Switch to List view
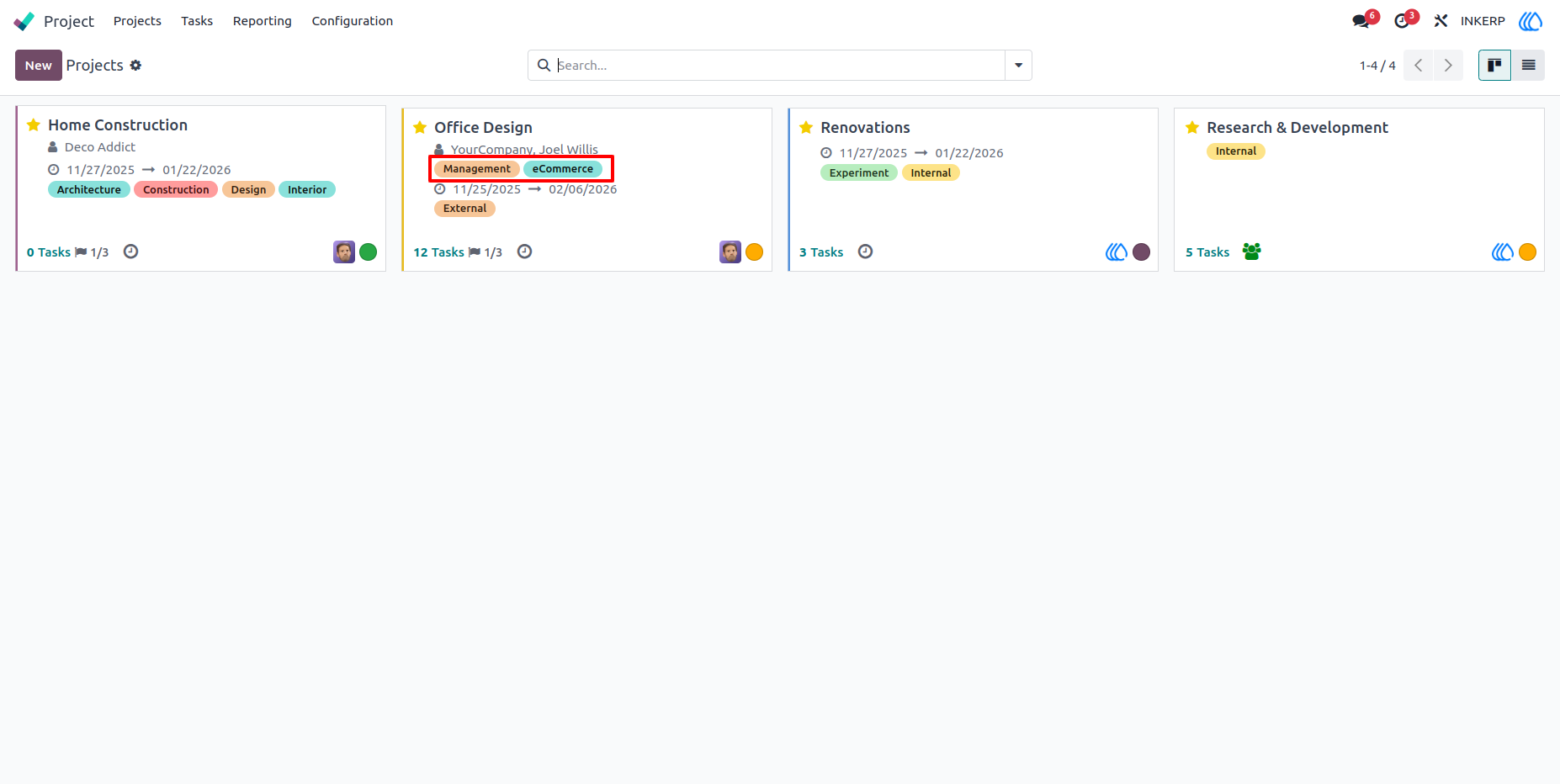 (x=1528, y=66)
